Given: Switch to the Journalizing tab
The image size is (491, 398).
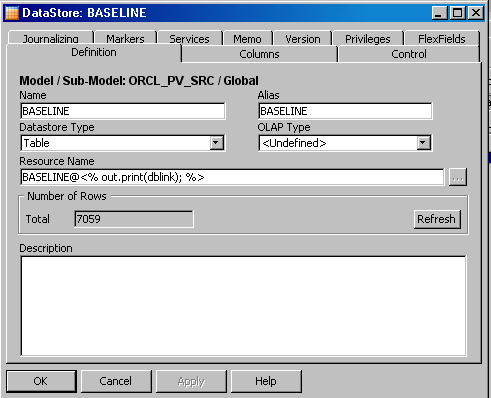Looking at the screenshot, I should tap(51, 39).
